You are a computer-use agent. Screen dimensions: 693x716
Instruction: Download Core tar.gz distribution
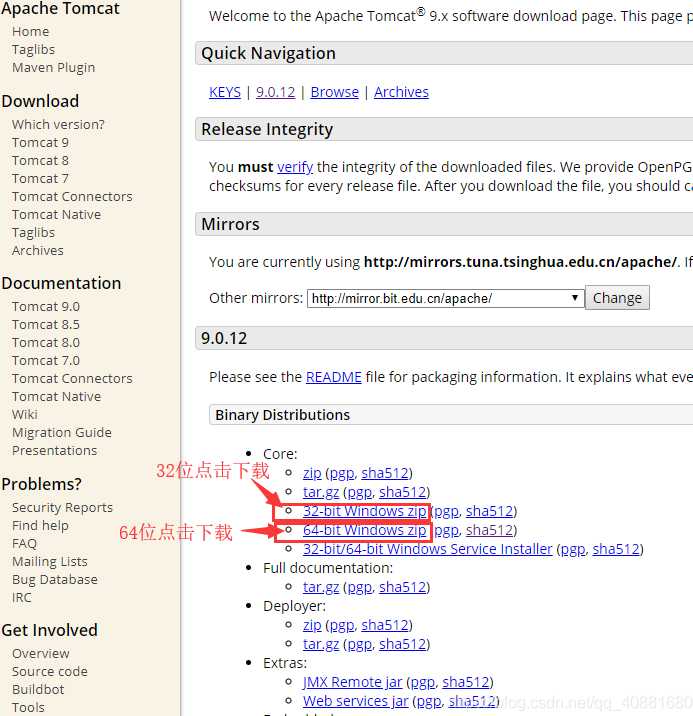tap(321, 492)
